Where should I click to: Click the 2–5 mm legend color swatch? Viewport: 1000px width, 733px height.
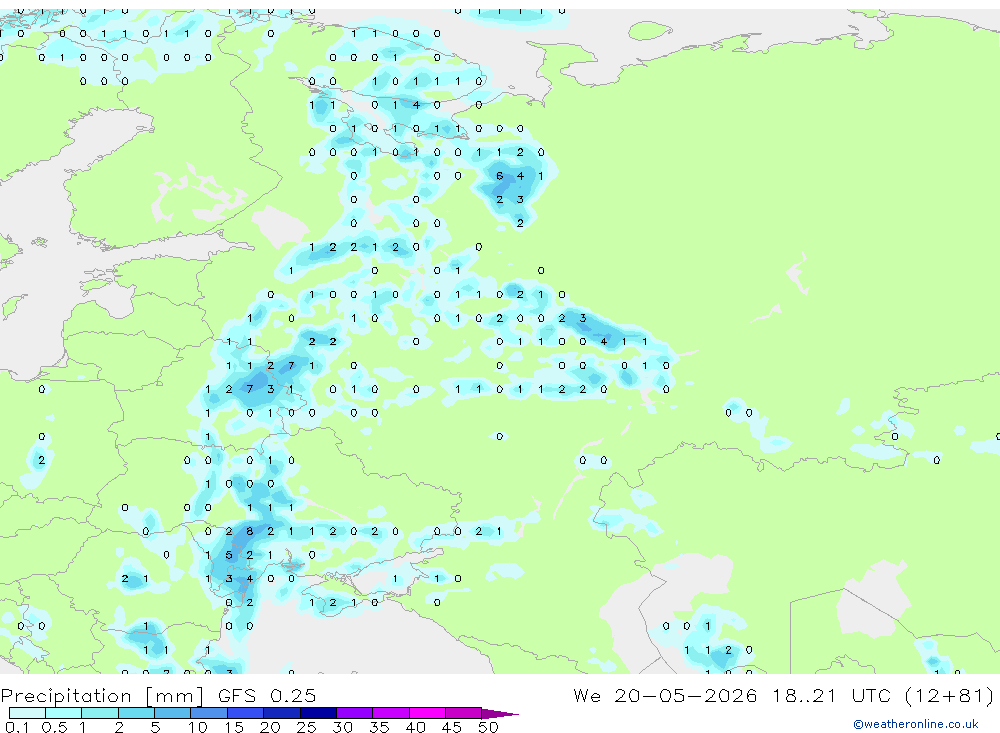click(x=136, y=713)
